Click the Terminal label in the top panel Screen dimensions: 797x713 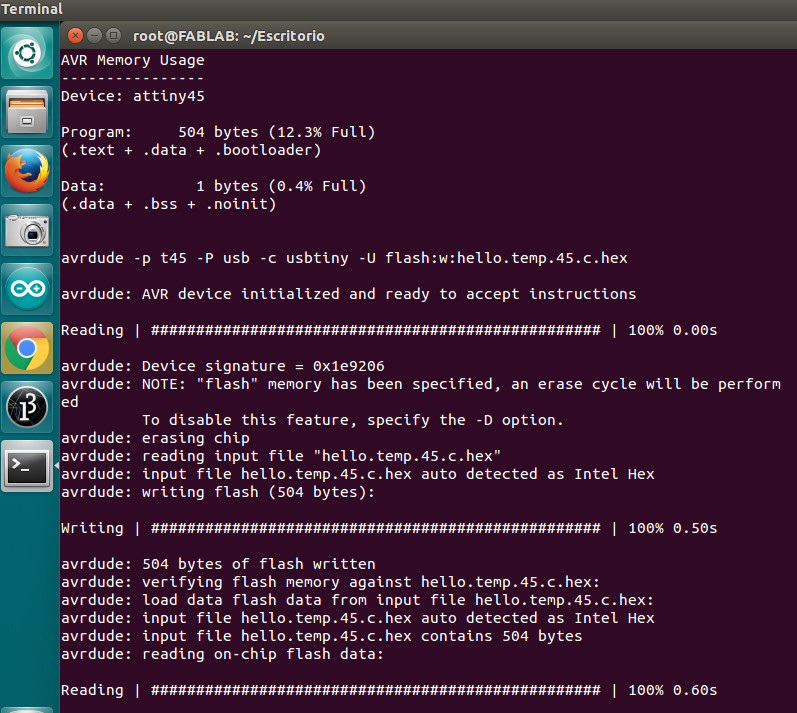(x=32, y=9)
